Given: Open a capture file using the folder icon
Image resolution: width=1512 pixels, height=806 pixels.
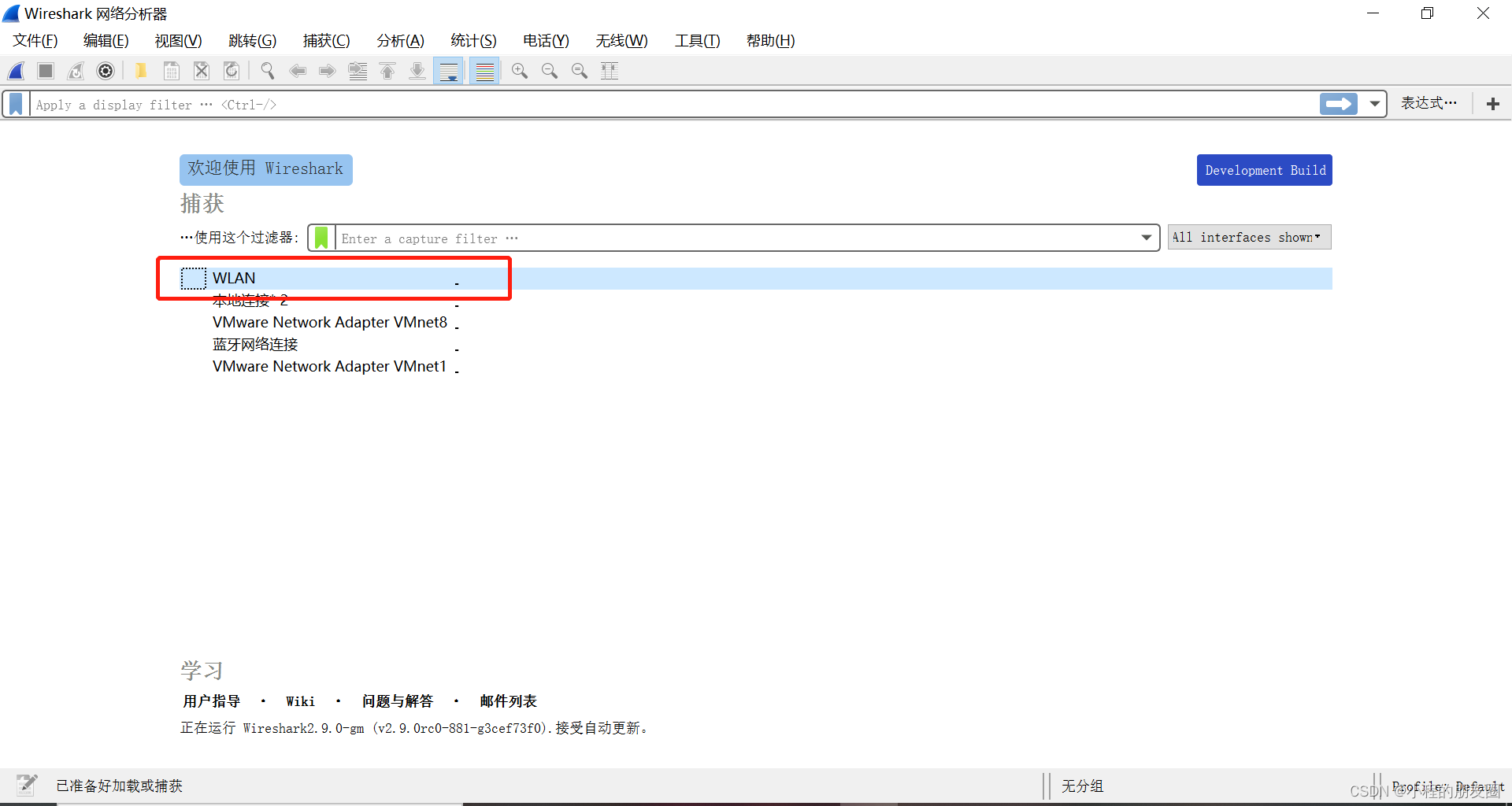Looking at the screenshot, I should click(141, 71).
